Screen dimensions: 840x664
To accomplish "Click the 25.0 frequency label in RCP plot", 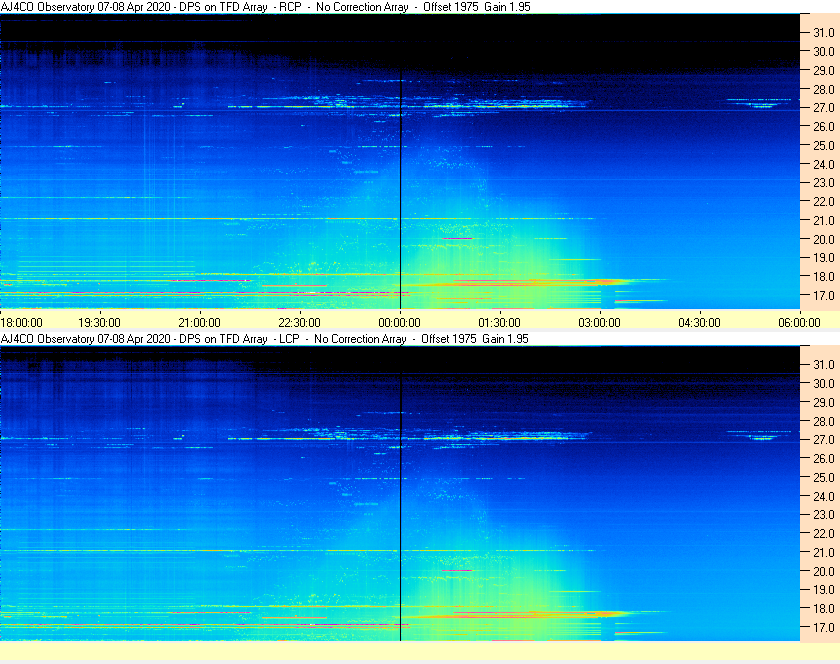I will [x=824, y=145].
